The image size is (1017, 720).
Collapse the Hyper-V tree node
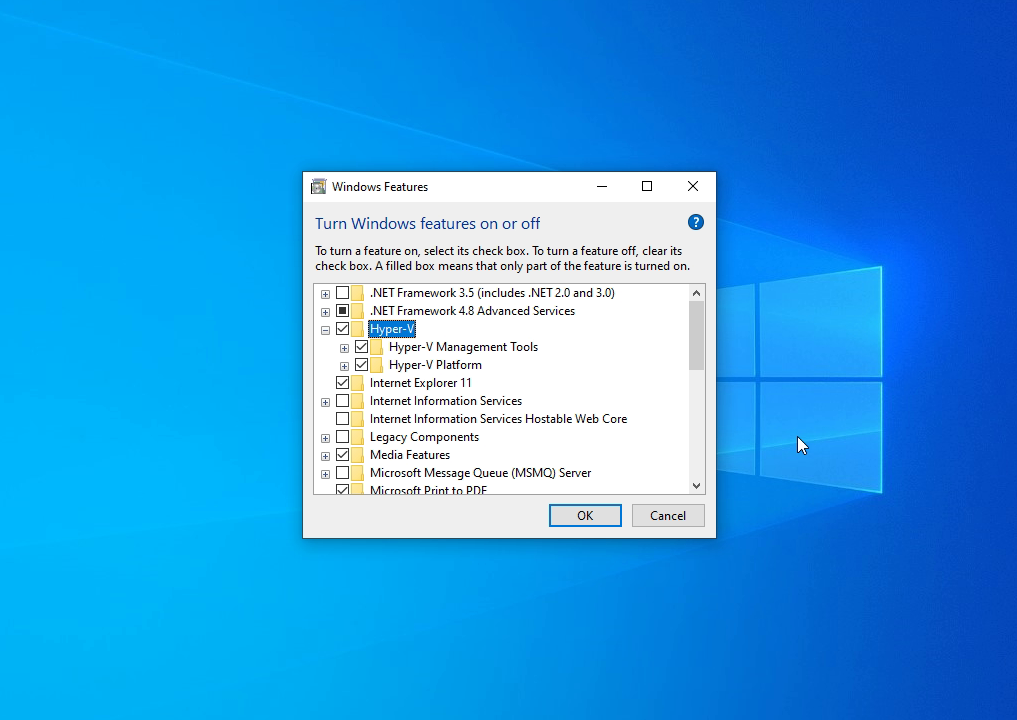(326, 330)
